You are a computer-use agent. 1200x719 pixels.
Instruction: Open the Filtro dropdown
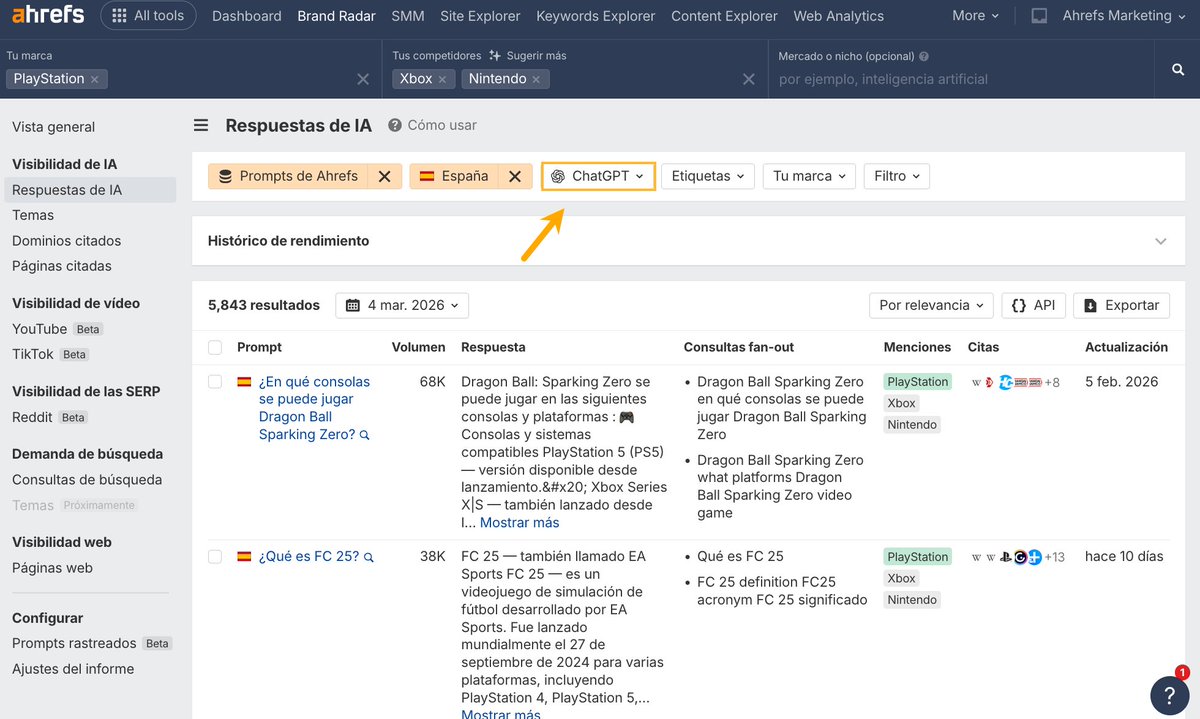click(x=896, y=176)
